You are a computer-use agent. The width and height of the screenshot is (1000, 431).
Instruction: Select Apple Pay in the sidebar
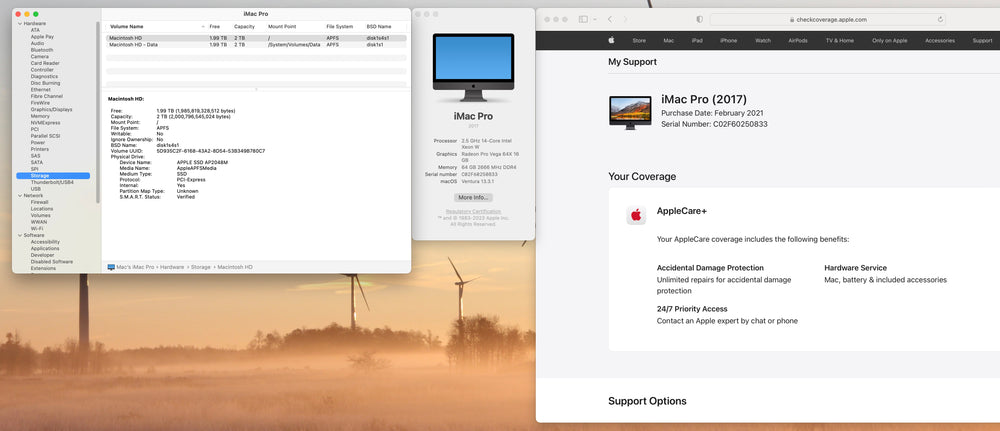click(x=42, y=37)
